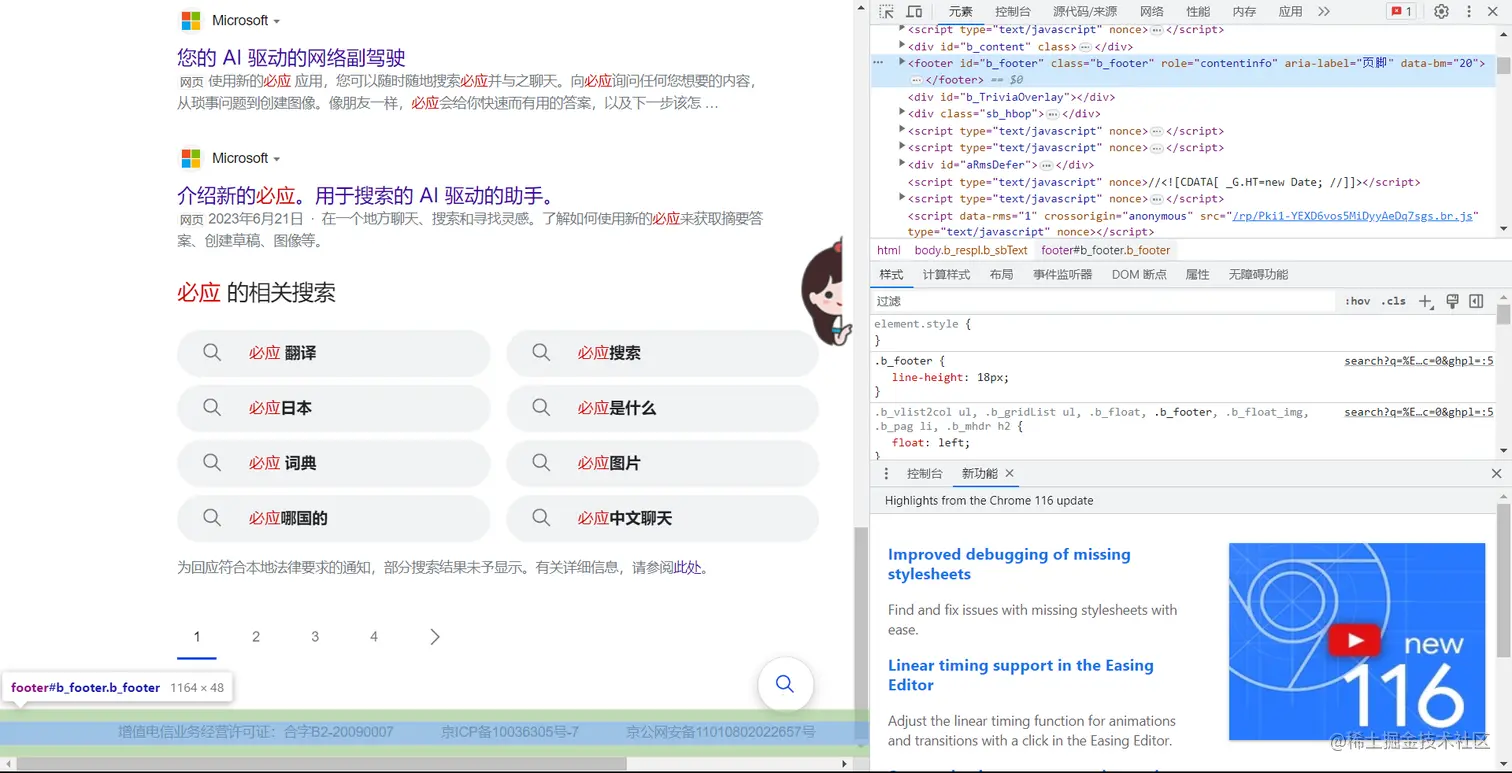Open the DOM 断点 pane

coord(1139,274)
